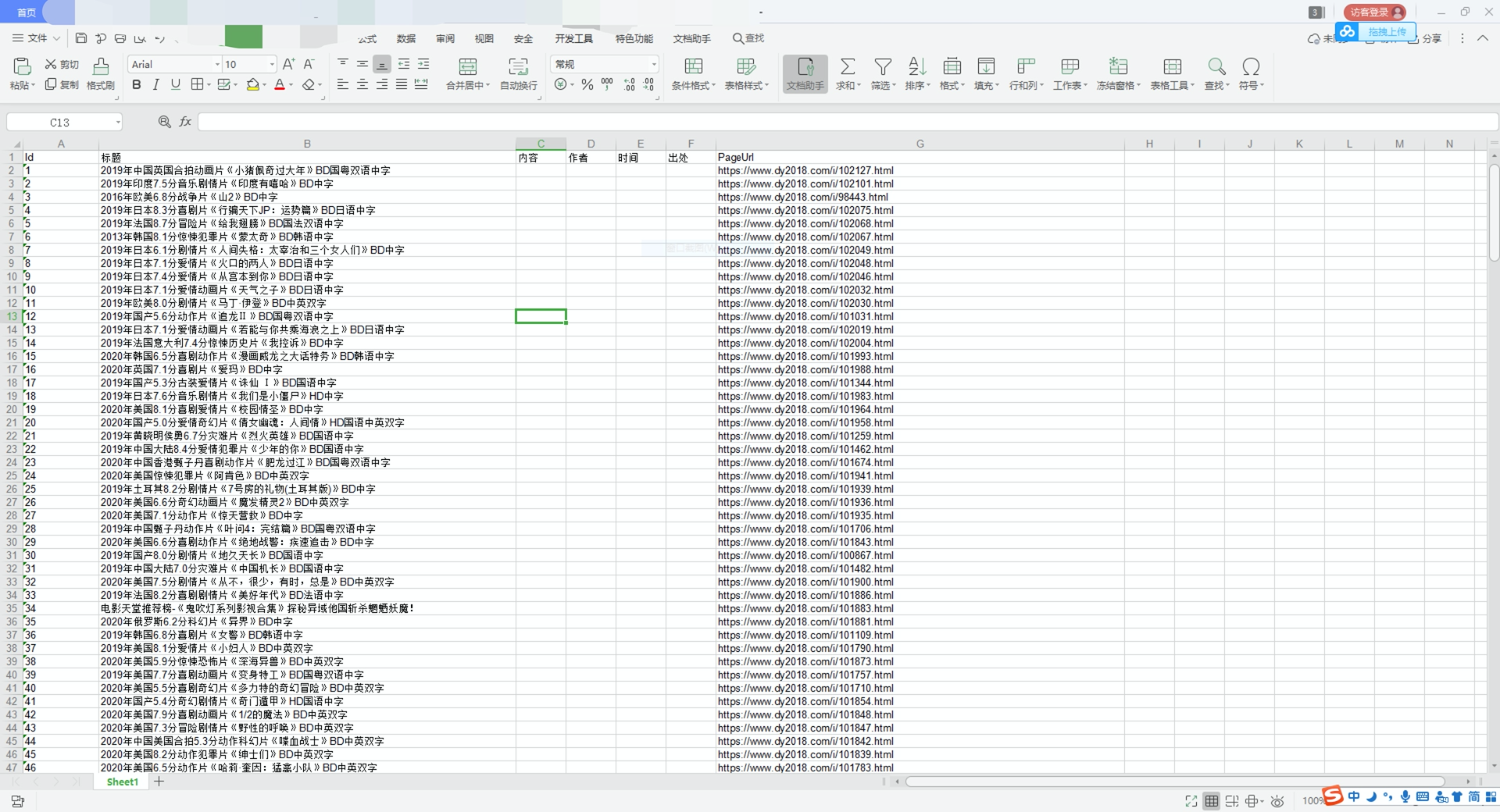Decrease font size with A- icon

point(309,64)
